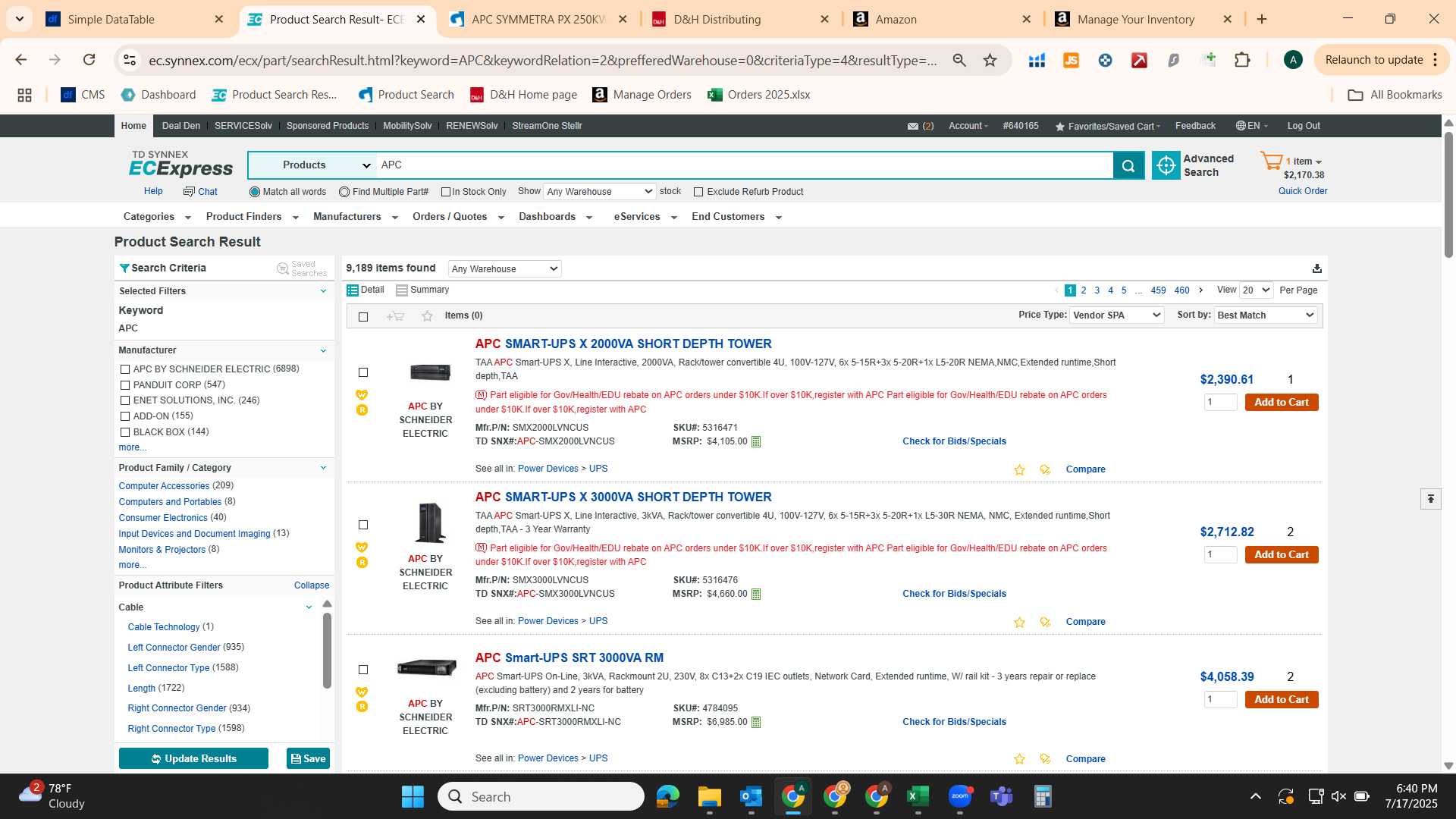
Task: Select checkbox for Smart-UPS SRT 3000VA RM
Action: pyautogui.click(x=363, y=670)
